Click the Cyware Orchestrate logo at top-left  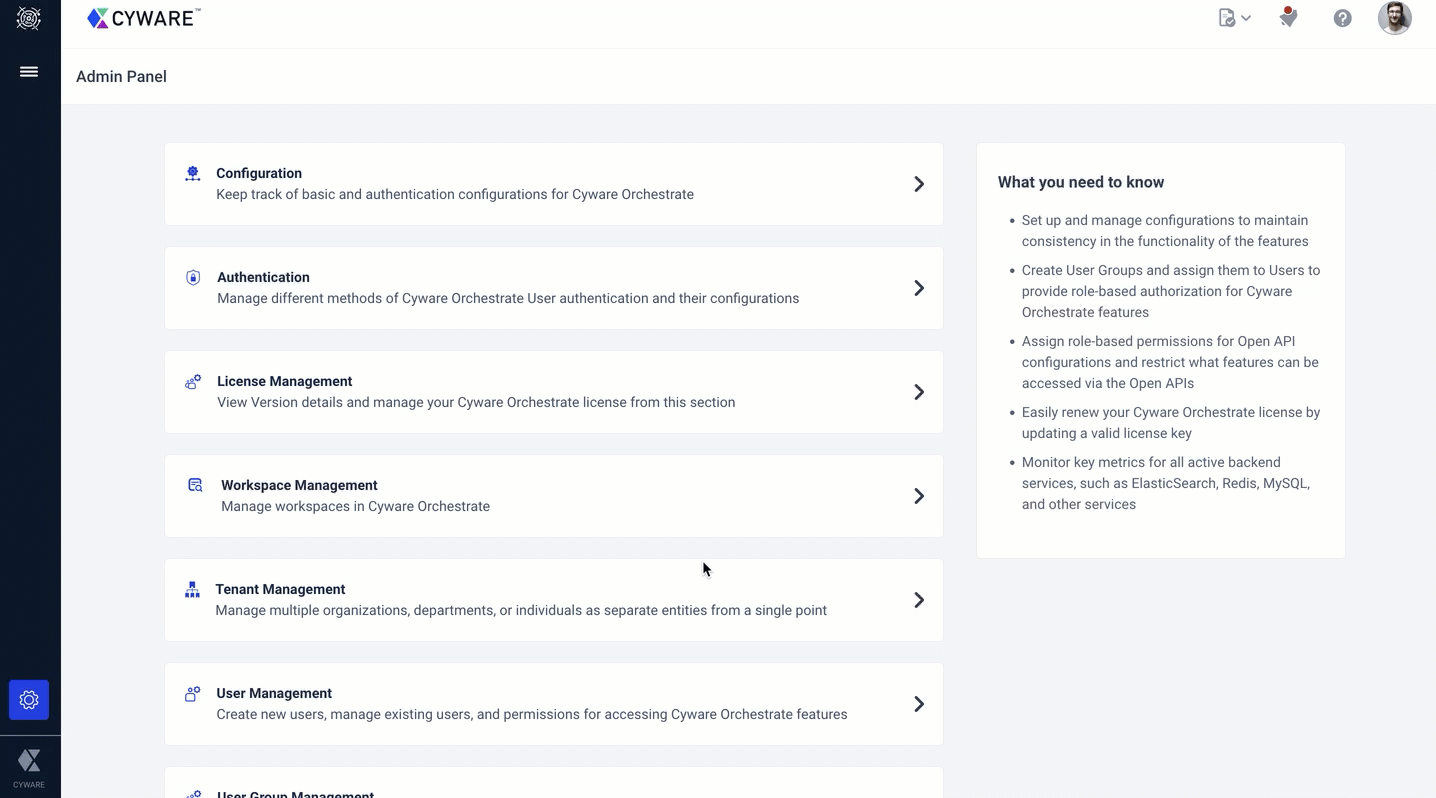click(29, 18)
